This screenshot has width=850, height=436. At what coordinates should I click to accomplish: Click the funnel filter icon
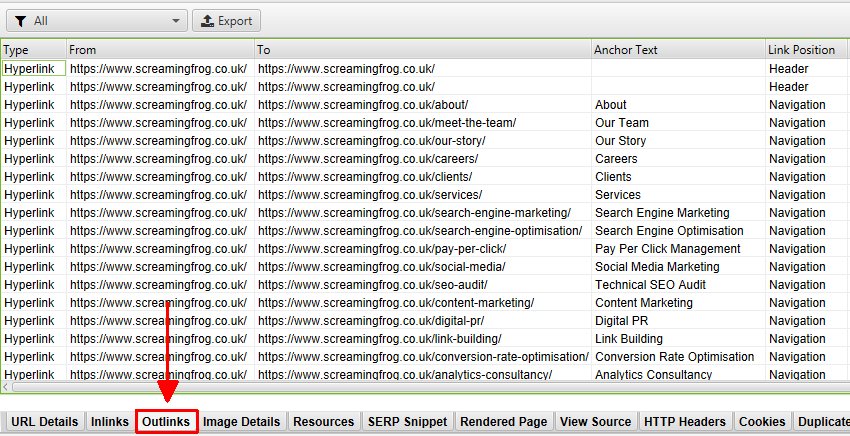tap(21, 21)
